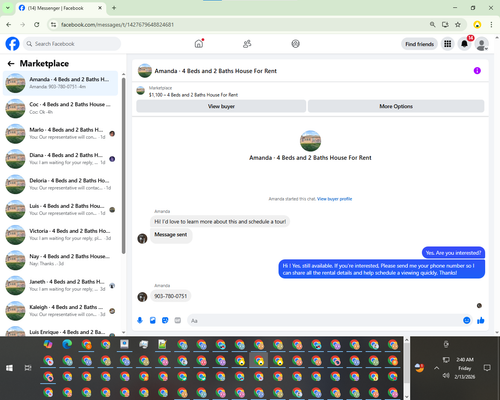The image size is (500, 400).
Task: Open Luis conversation with 'Our representative' preview
Action: tap(60, 210)
